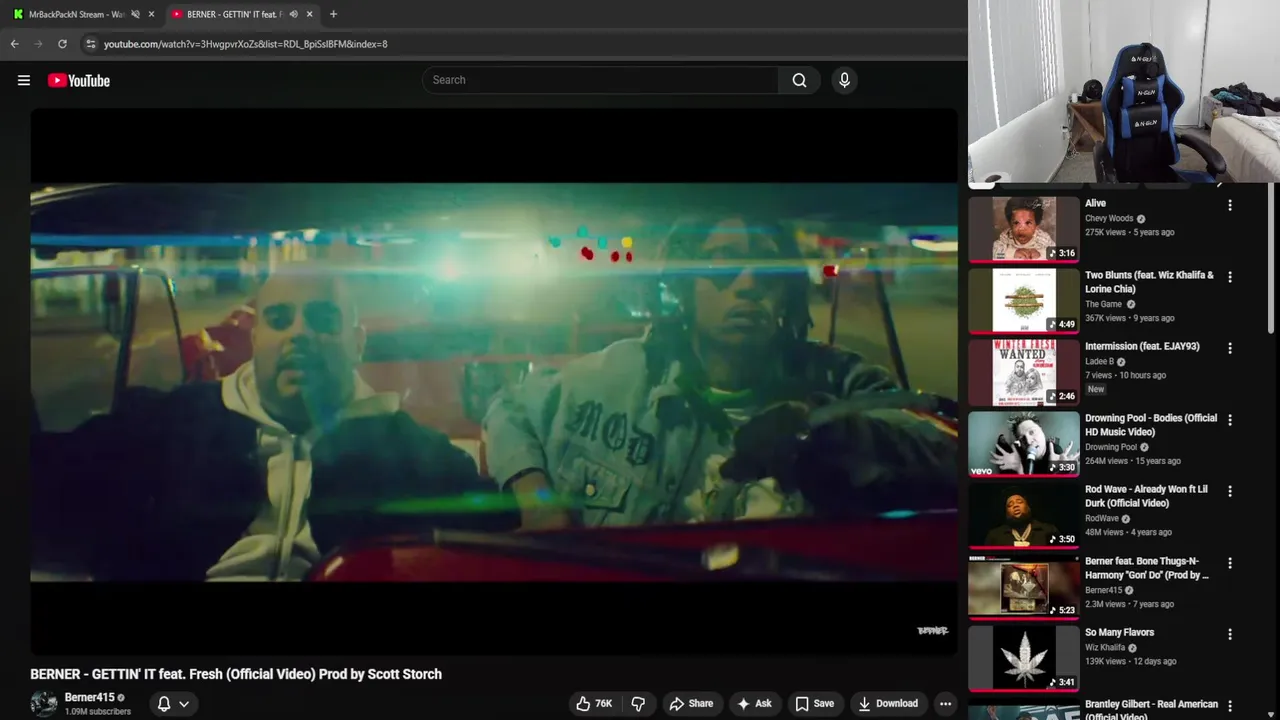This screenshot has width=1280, height=720.
Task: Open options menu for Two Blunts video
Action: pos(1230,277)
